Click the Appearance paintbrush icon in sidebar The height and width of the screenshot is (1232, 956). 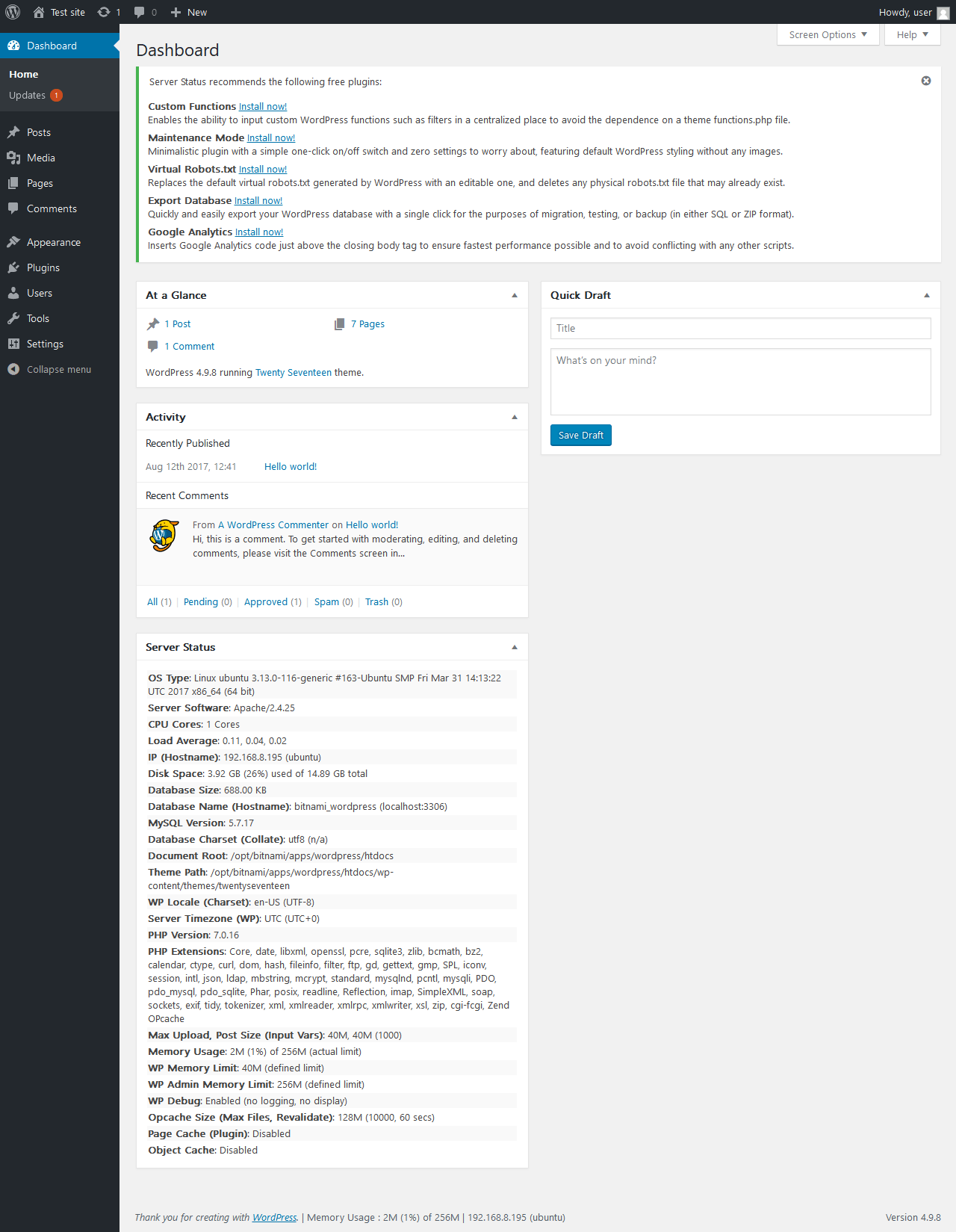13,242
